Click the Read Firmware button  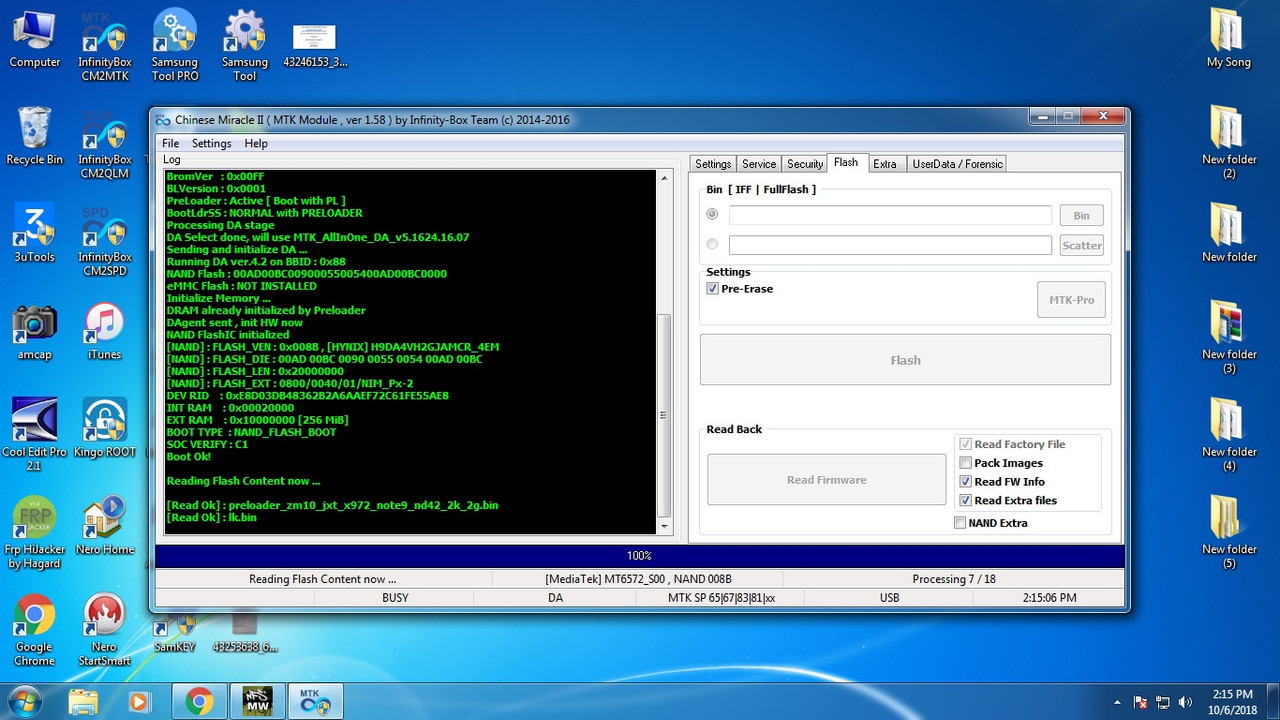[826, 480]
